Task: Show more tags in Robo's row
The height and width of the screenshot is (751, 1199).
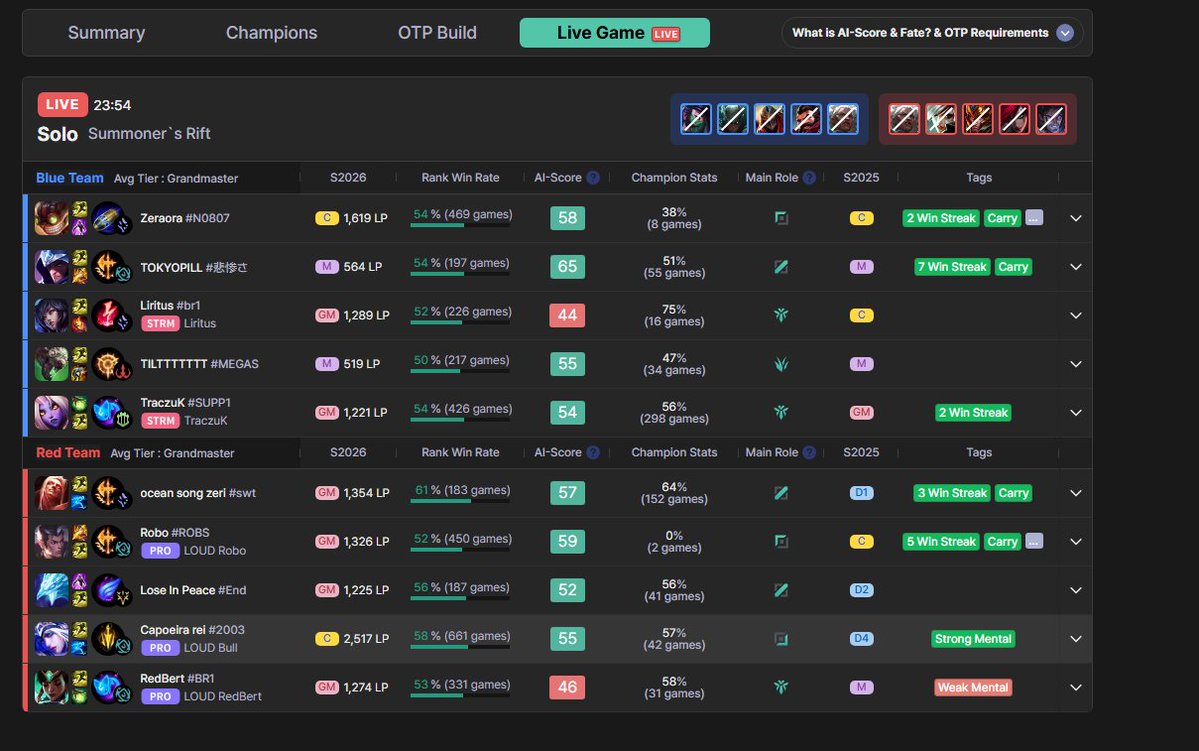Action: (x=1034, y=541)
